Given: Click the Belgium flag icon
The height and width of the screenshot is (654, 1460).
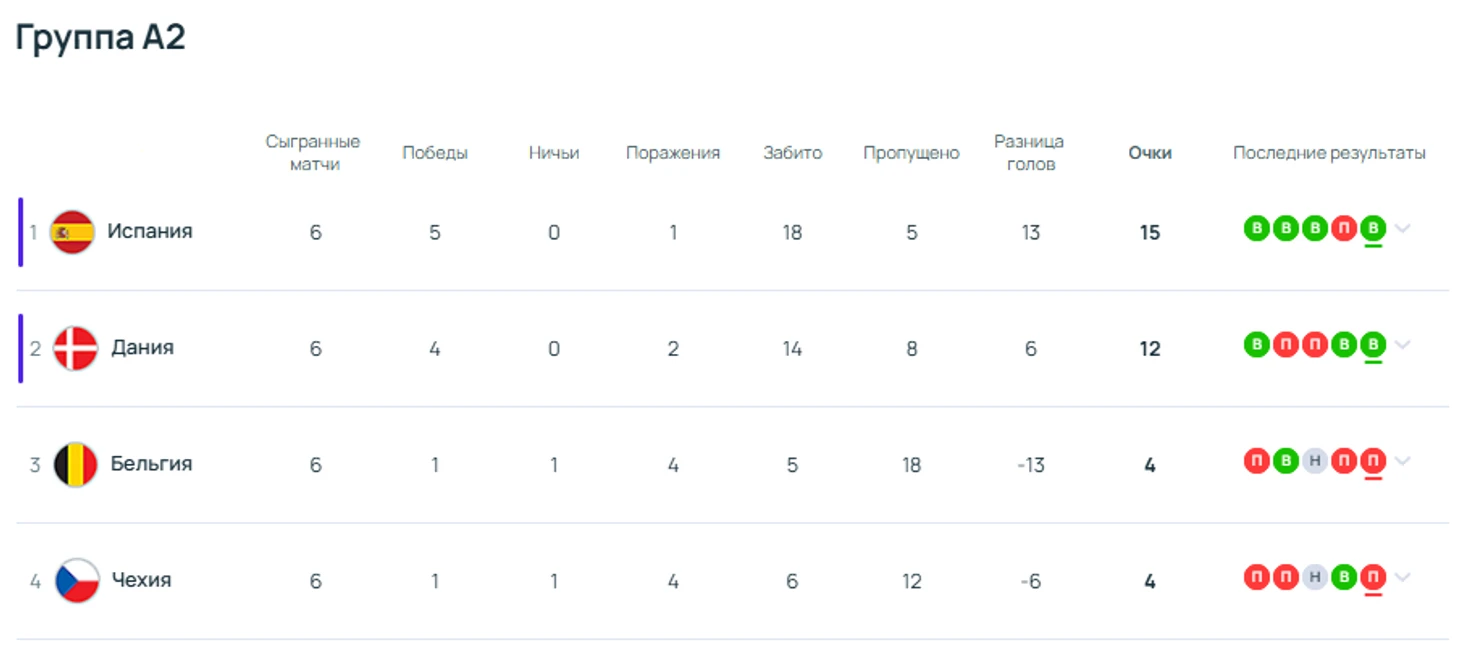Looking at the screenshot, I should [x=75, y=464].
